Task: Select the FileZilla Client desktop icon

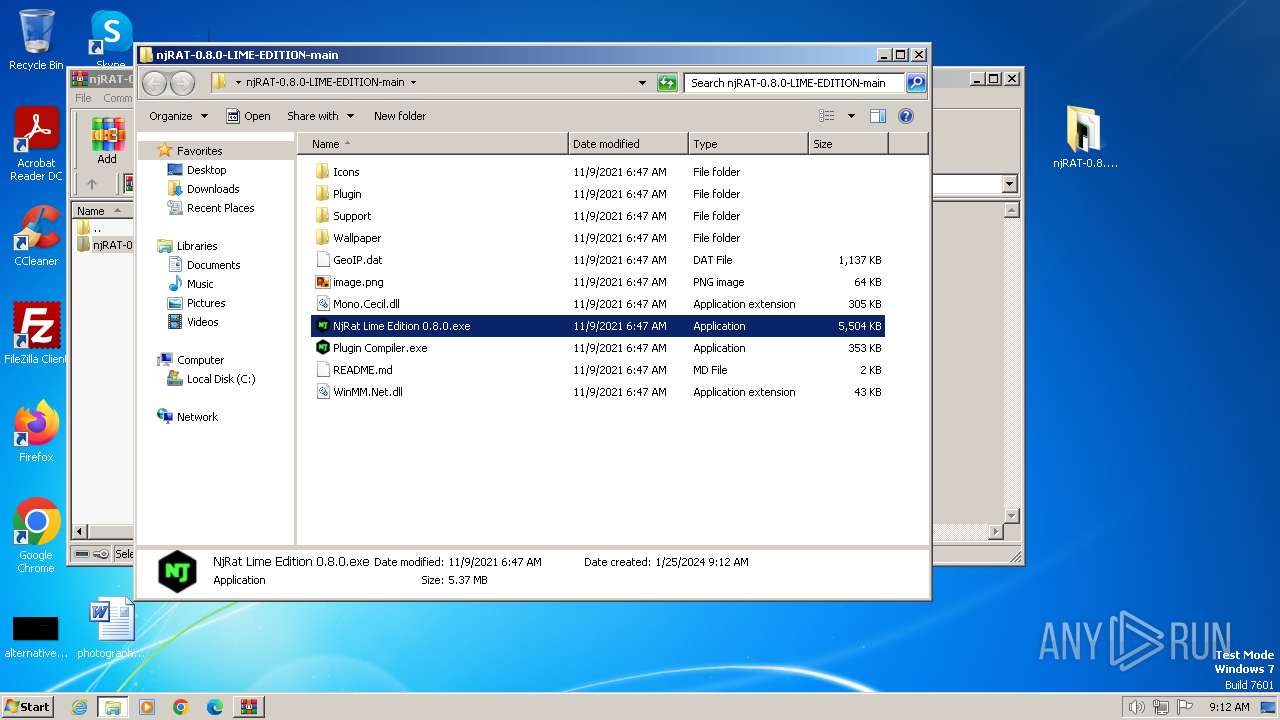Action: 36,333
